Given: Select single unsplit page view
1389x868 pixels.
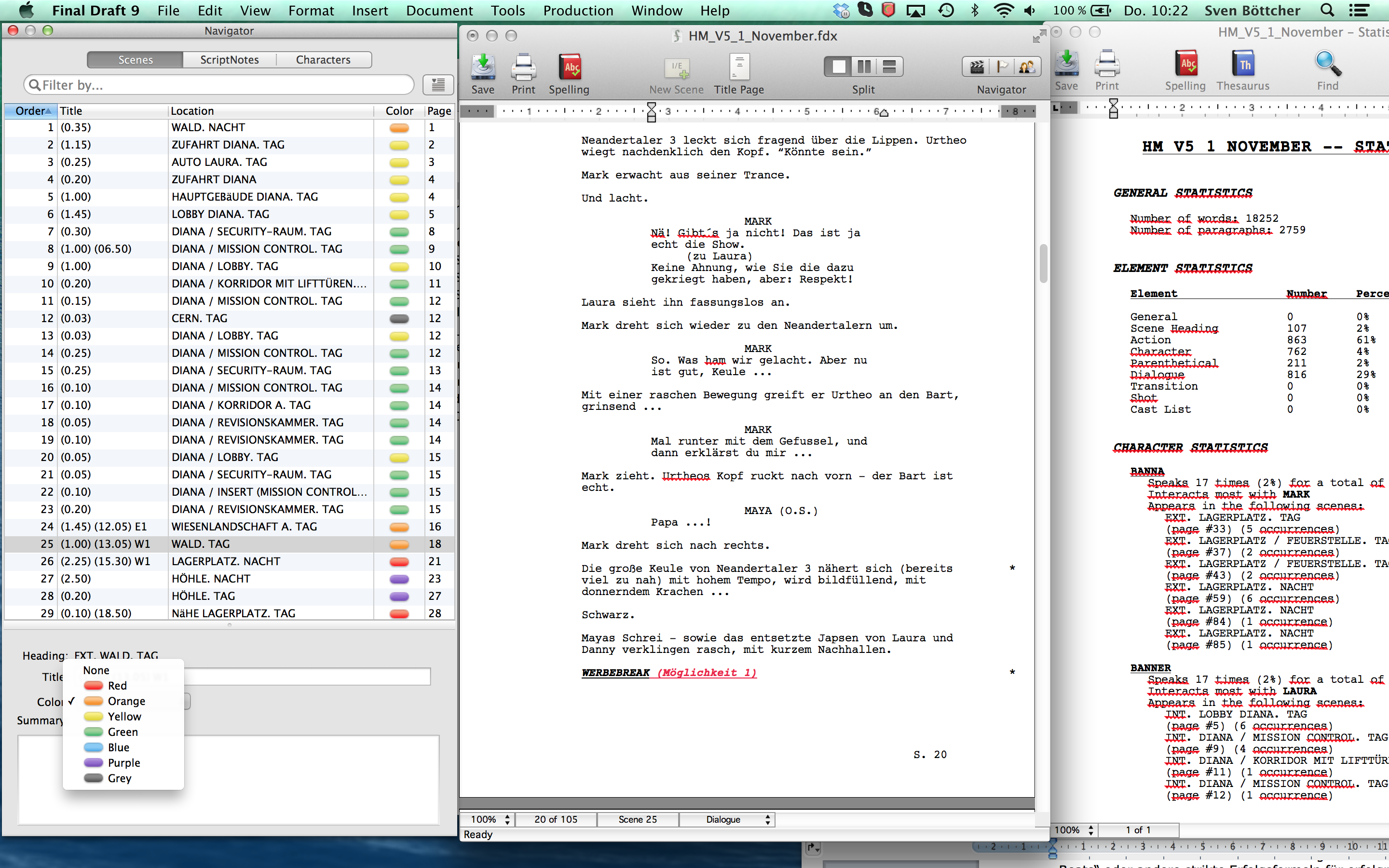Looking at the screenshot, I should [839, 67].
